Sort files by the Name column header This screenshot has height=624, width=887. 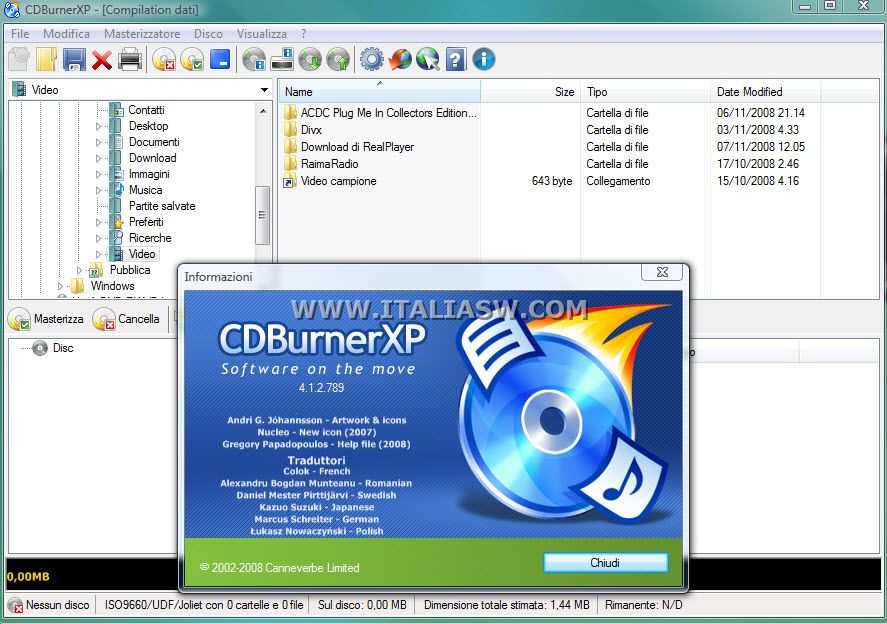[x=379, y=92]
